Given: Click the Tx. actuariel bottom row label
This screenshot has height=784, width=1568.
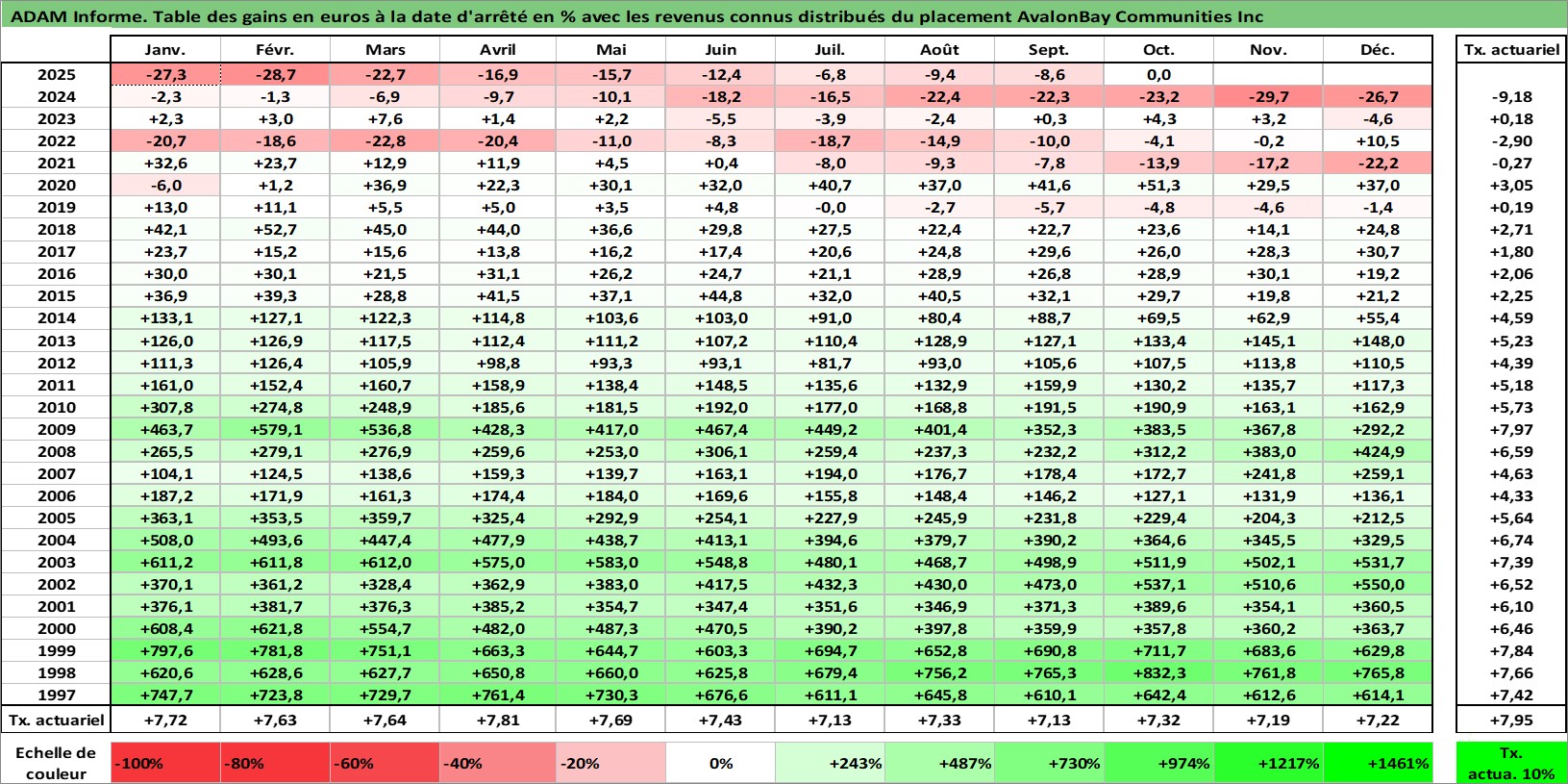Looking at the screenshot, I should (x=57, y=721).
